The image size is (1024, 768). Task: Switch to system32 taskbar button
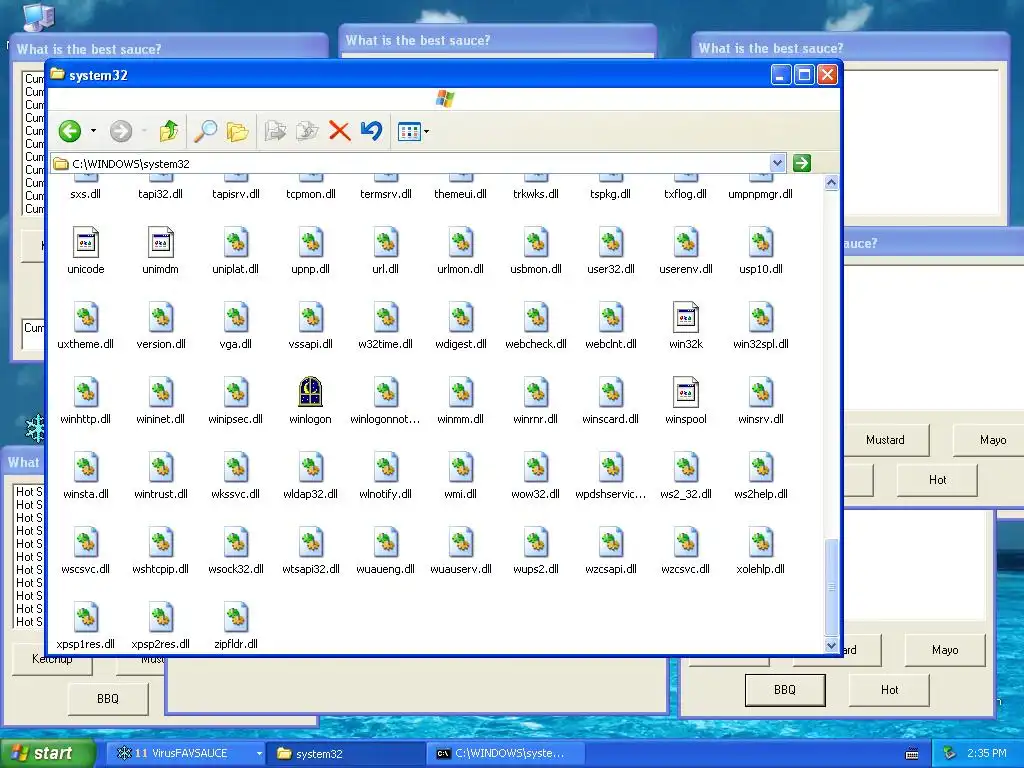[346, 754]
